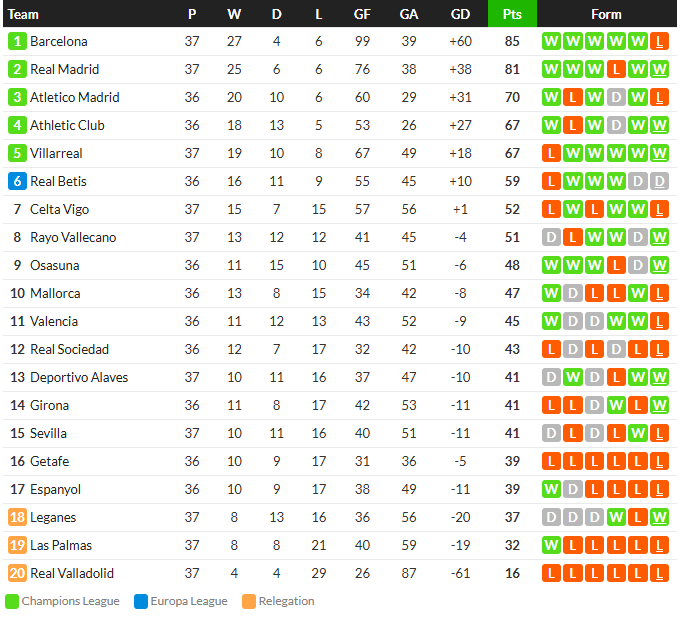Image resolution: width=680 pixels, height=617 pixels.
Task: Open the Real Sociedad team link
Action: pos(69,349)
